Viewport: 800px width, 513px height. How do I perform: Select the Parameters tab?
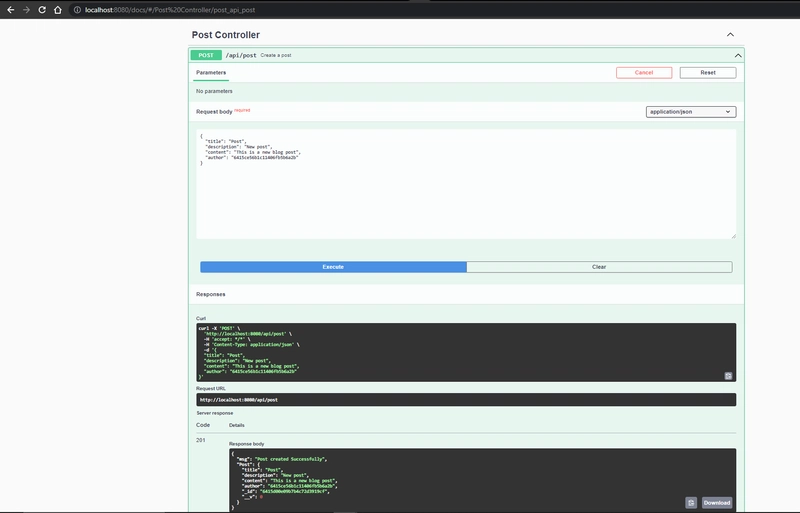tap(211, 72)
